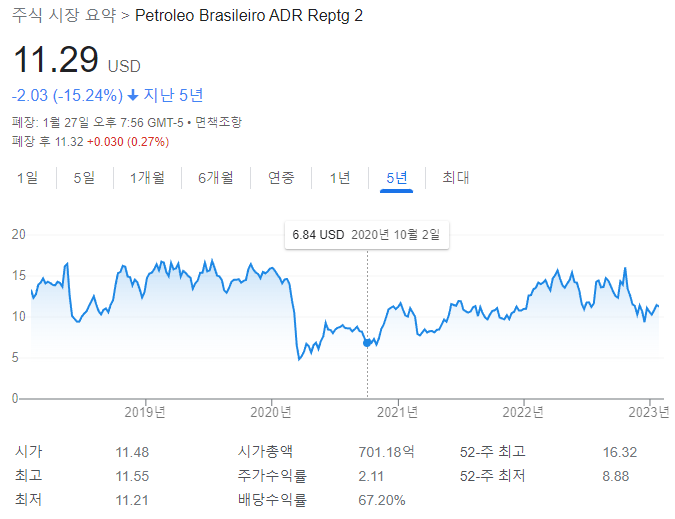The height and width of the screenshot is (519, 675).
Task: Click the 11.29 current price
Action: 56,59
